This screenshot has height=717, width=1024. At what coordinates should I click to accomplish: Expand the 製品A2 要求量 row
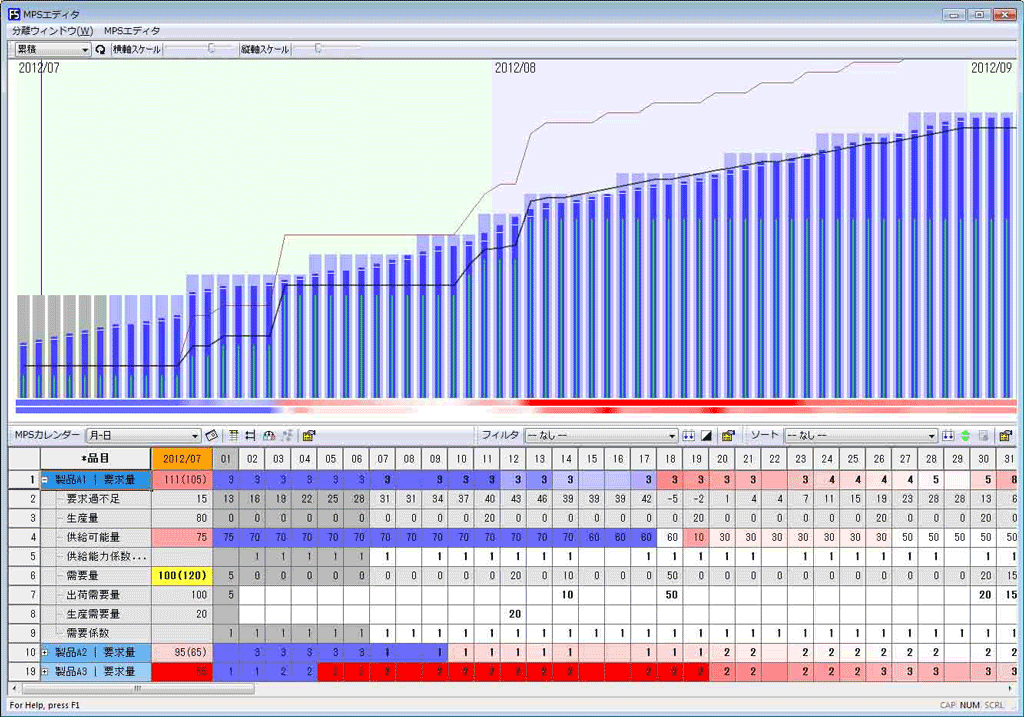(x=45, y=652)
